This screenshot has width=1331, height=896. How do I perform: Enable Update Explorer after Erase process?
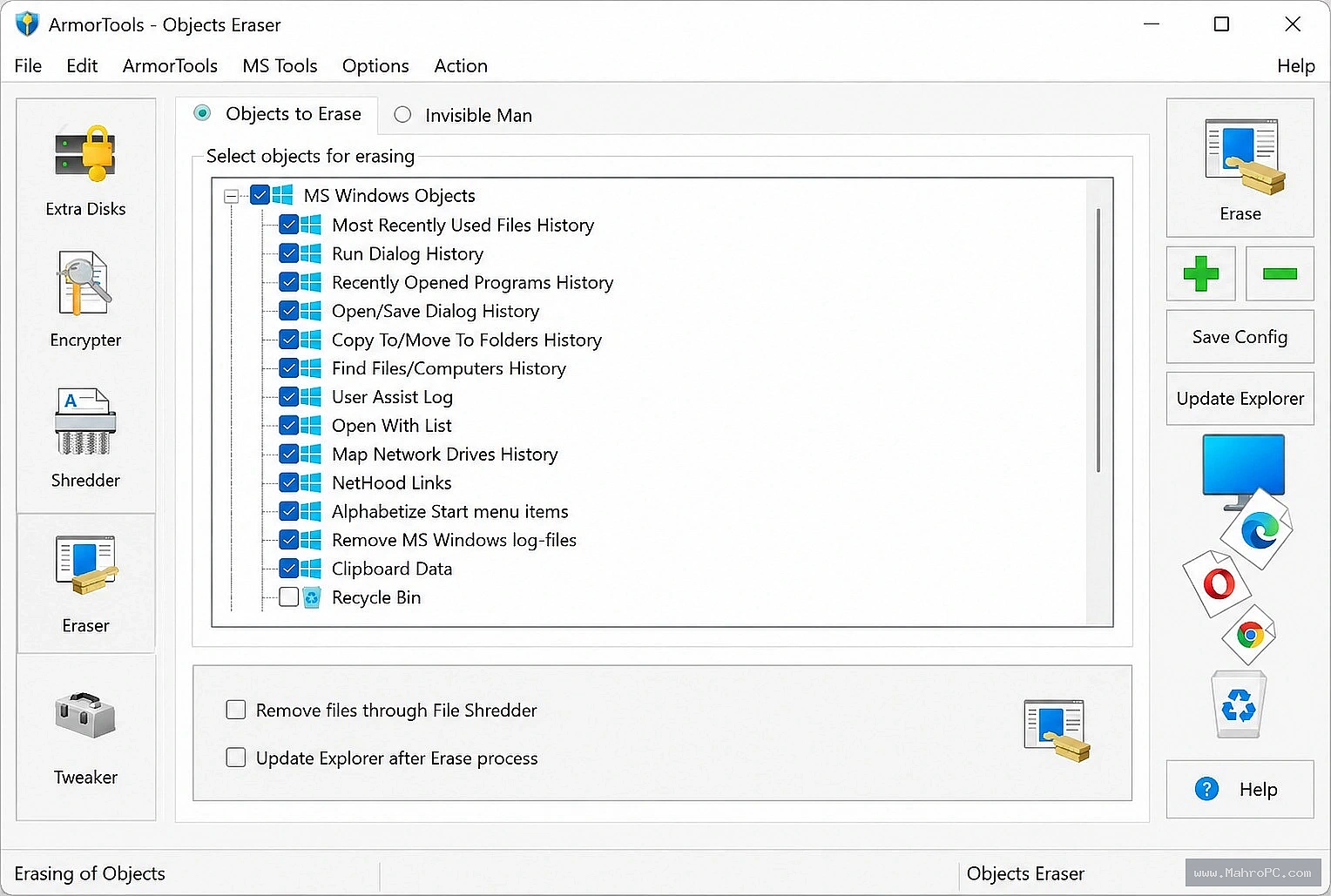coord(236,758)
